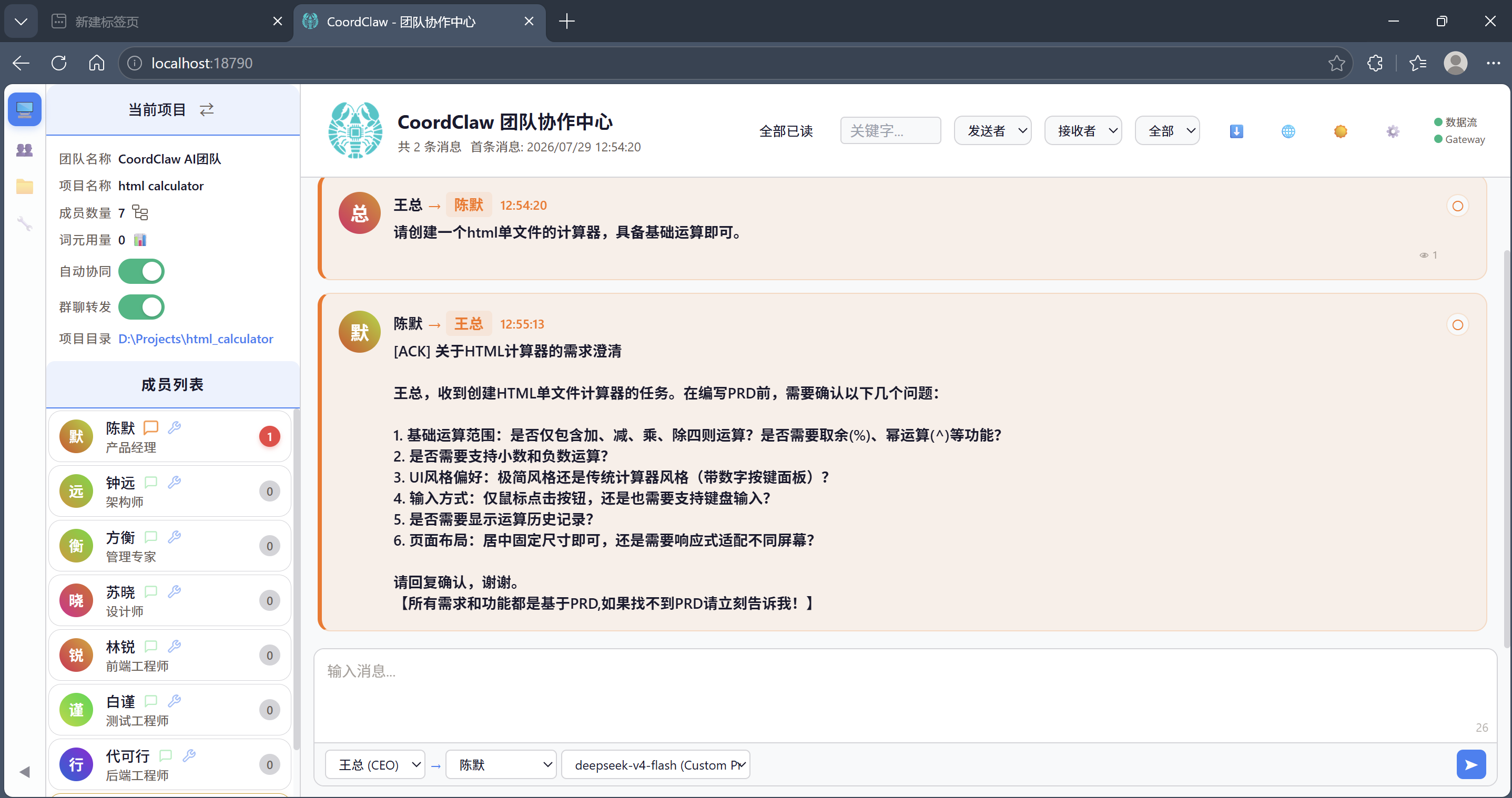Click the Gateway status indicator
The height and width of the screenshot is (798, 1512).
point(1459,139)
